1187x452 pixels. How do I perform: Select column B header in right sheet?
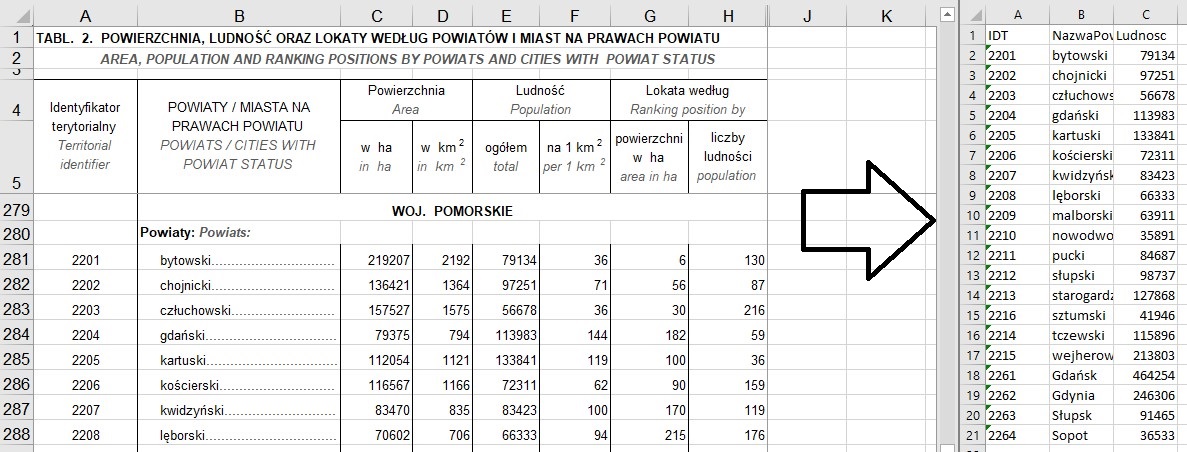(x=1081, y=14)
